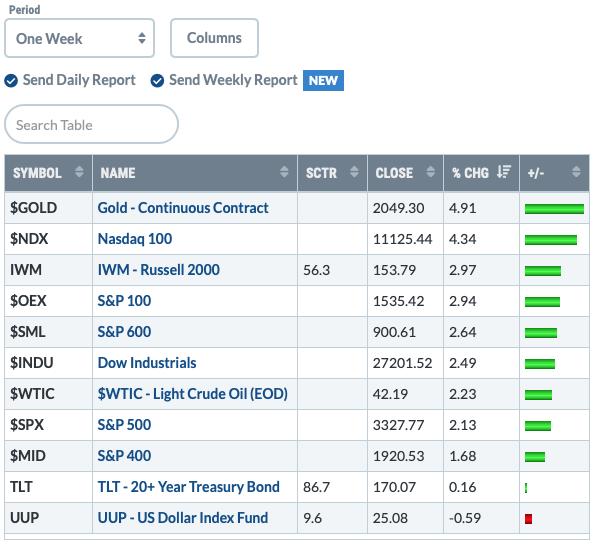Open Dow Industrials link

point(147,363)
